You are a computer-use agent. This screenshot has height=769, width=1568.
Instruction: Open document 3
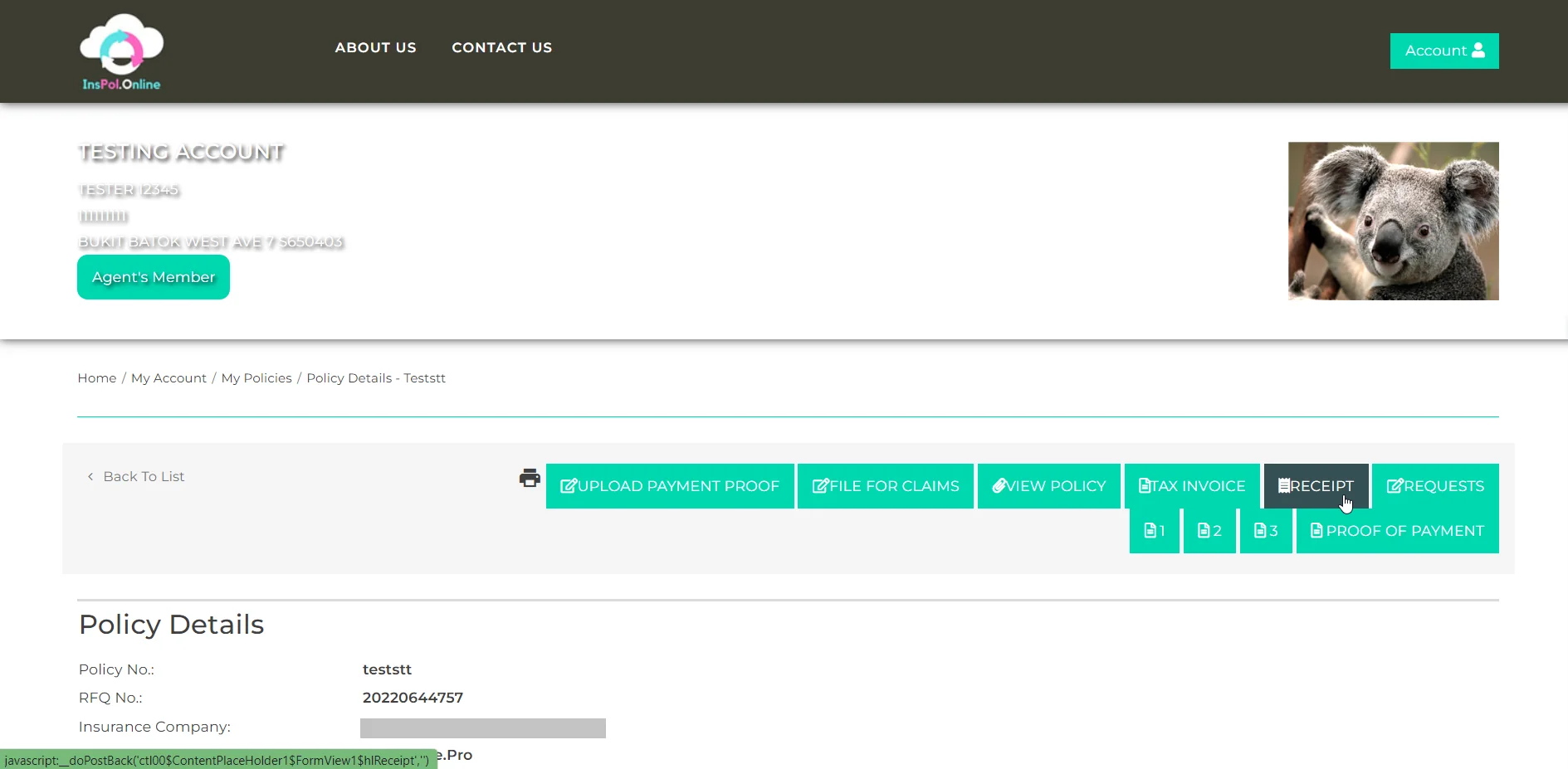click(x=1266, y=531)
